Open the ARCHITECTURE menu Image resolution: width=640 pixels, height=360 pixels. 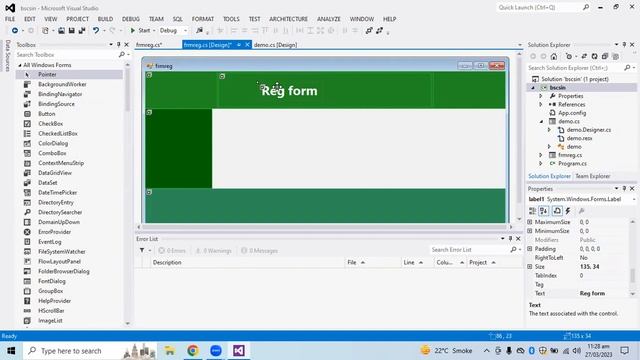(x=289, y=19)
